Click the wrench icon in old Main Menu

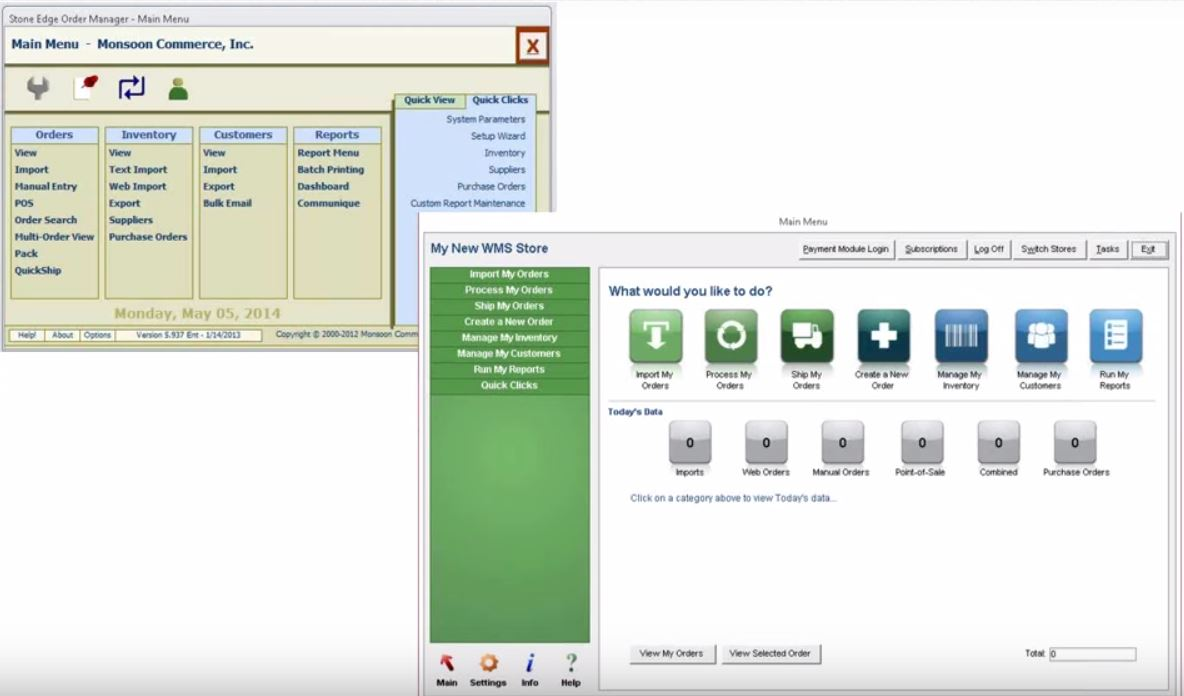point(38,89)
